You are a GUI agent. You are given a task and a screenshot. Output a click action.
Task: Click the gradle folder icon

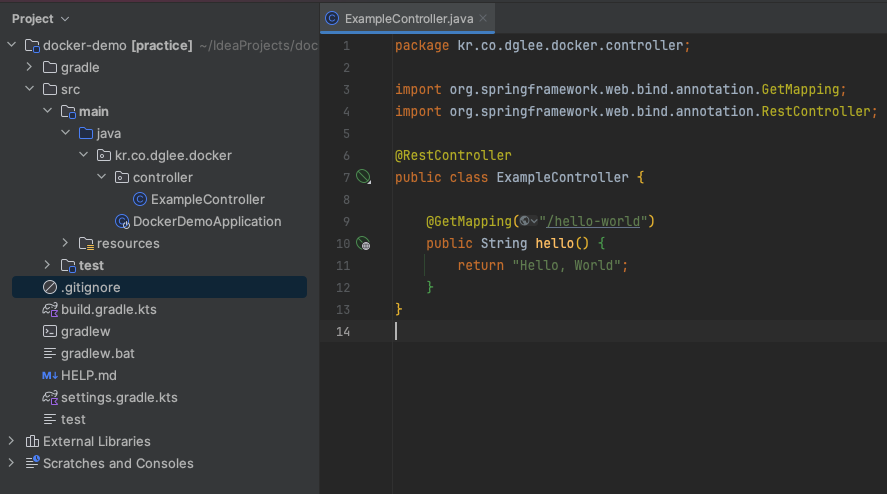[50, 67]
